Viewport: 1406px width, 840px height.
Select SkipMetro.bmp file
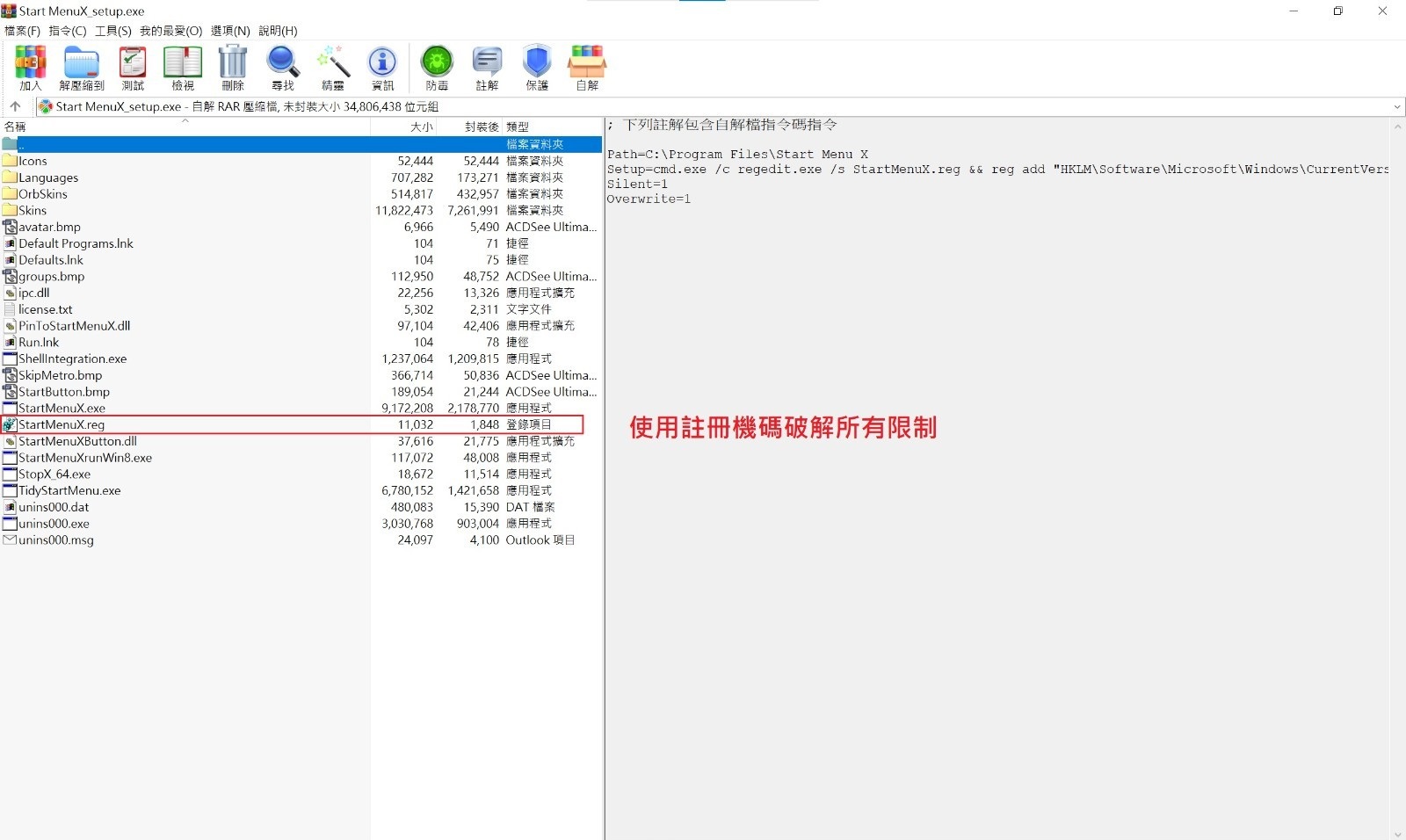coord(301,375)
